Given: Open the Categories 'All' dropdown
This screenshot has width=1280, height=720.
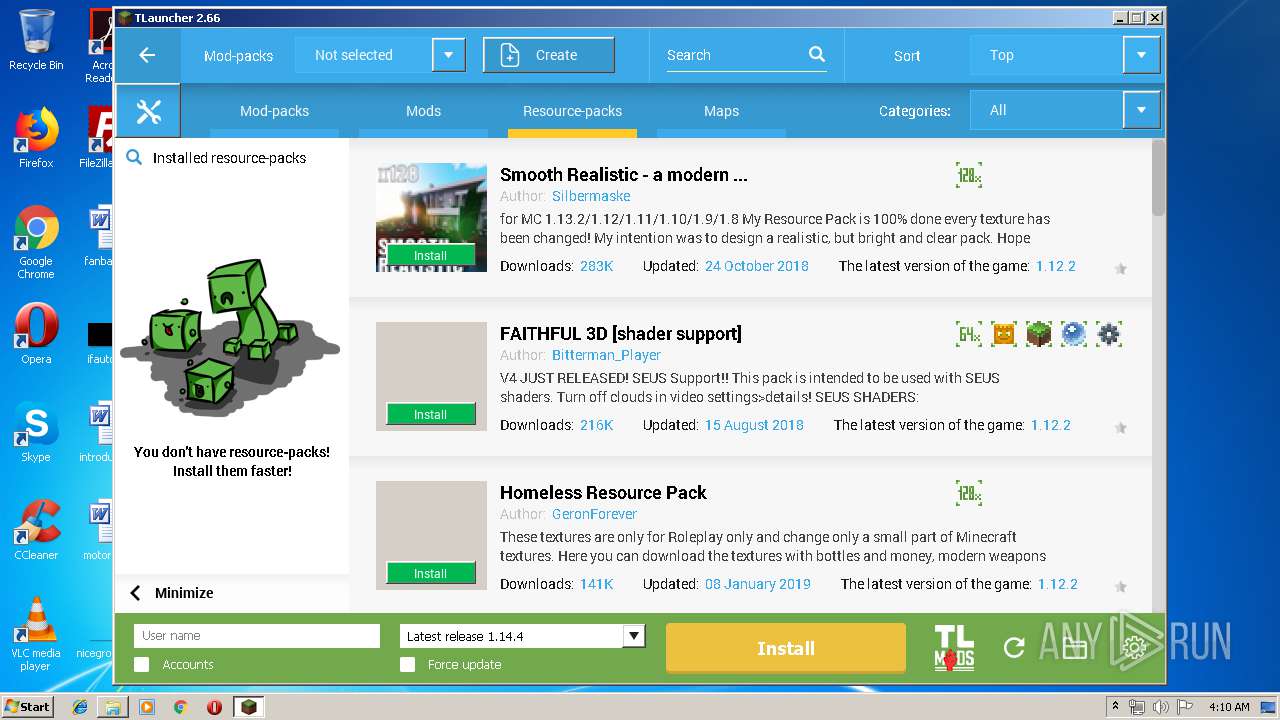Looking at the screenshot, I should coord(1141,111).
